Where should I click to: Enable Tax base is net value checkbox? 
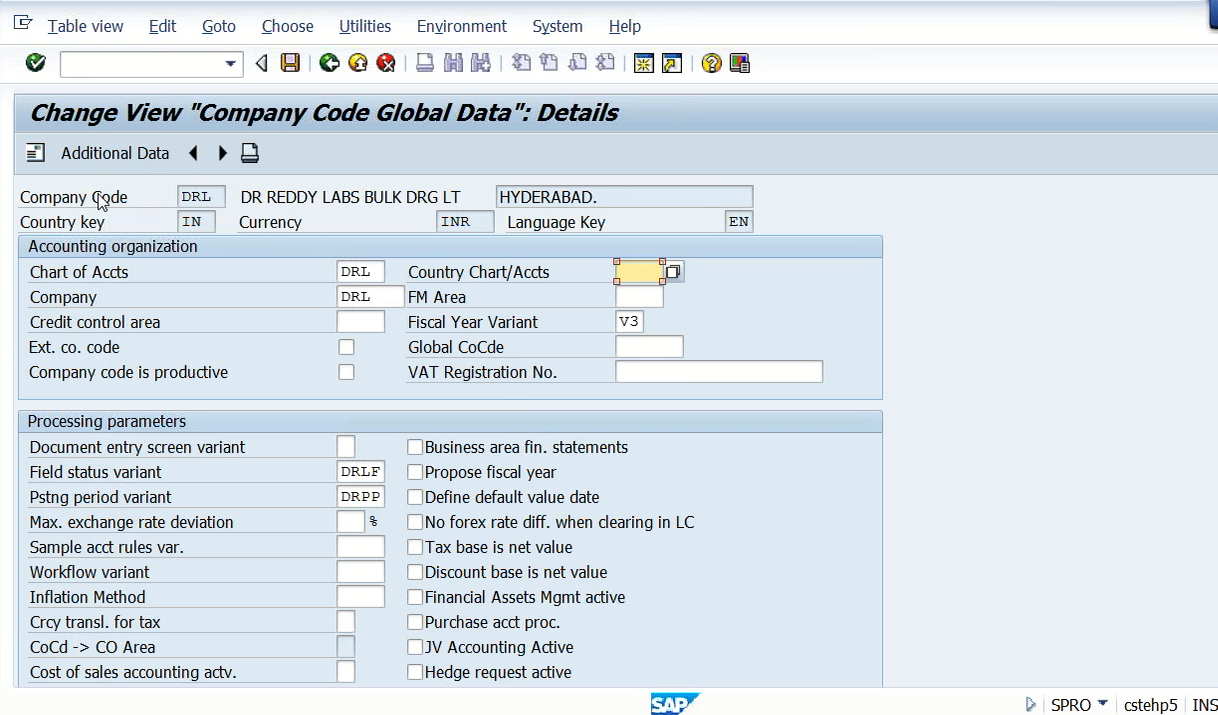[x=415, y=547]
